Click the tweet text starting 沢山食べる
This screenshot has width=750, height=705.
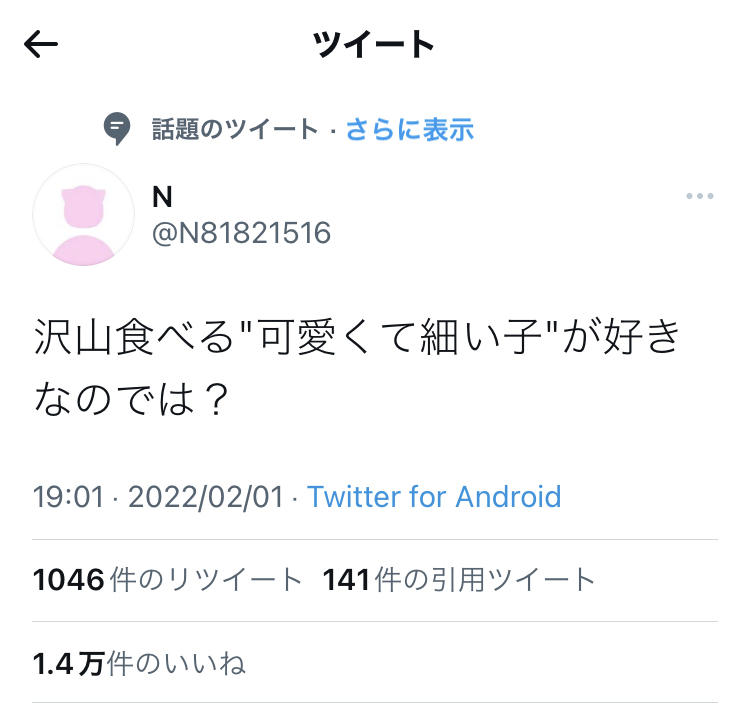(x=356, y=368)
